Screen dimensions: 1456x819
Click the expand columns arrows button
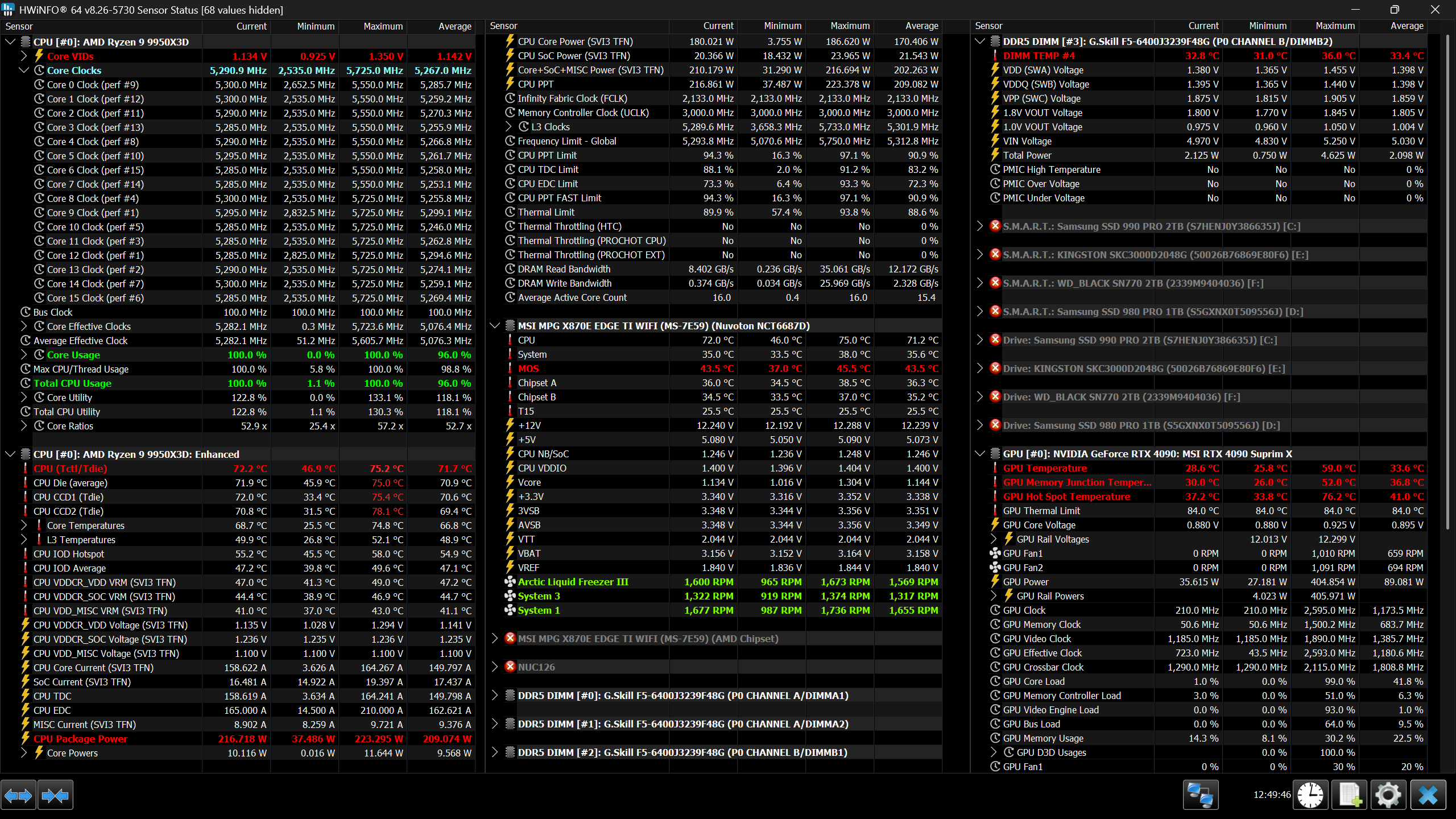point(18,795)
